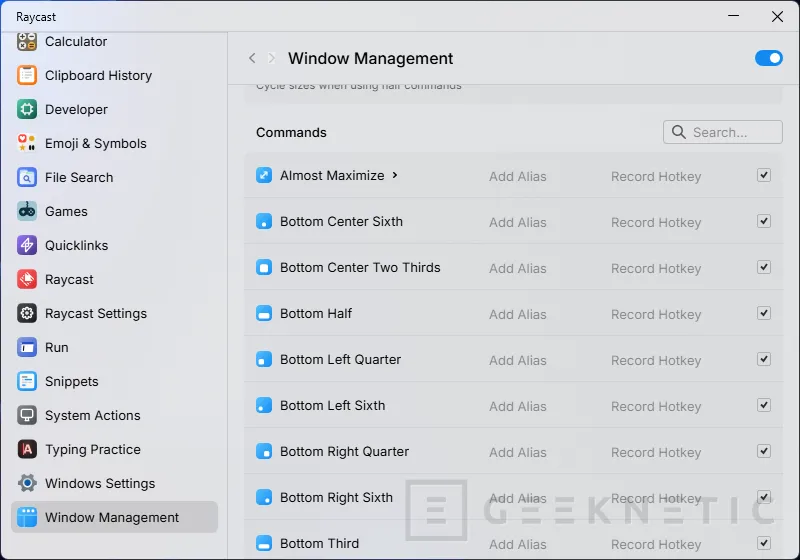The width and height of the screenshot is (800, 560).
Task: Click the Bottom Third command icon
Action: pos(264,543)
